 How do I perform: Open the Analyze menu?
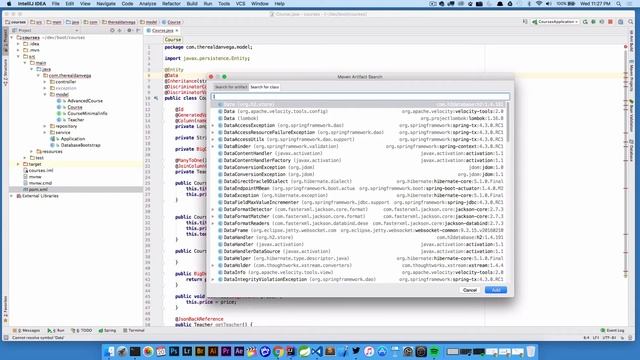(x=147, y=4)
